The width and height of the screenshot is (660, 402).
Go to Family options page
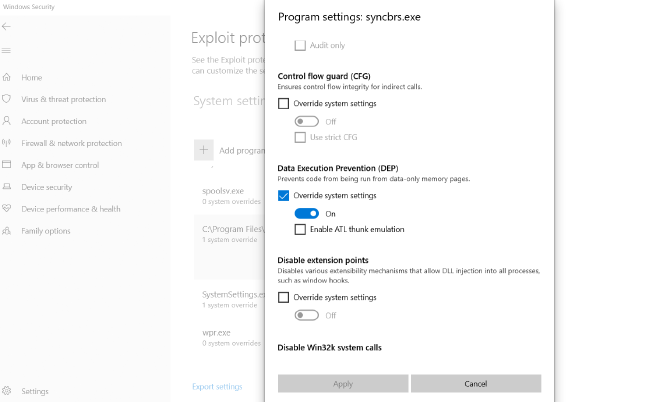pos(46,231)
